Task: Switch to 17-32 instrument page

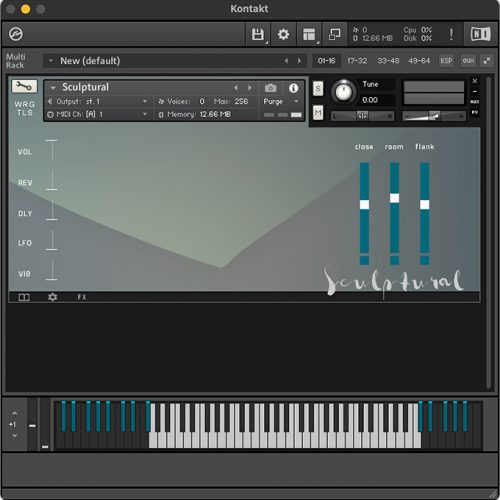Action: 357,61
